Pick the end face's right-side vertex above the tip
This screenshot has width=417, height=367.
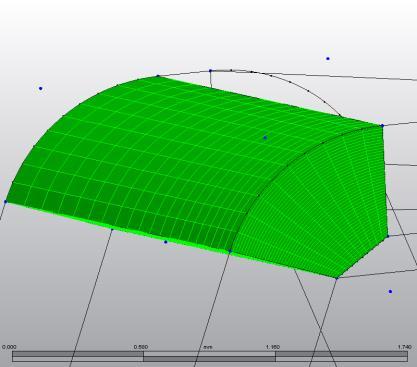(x=388, y=236)
